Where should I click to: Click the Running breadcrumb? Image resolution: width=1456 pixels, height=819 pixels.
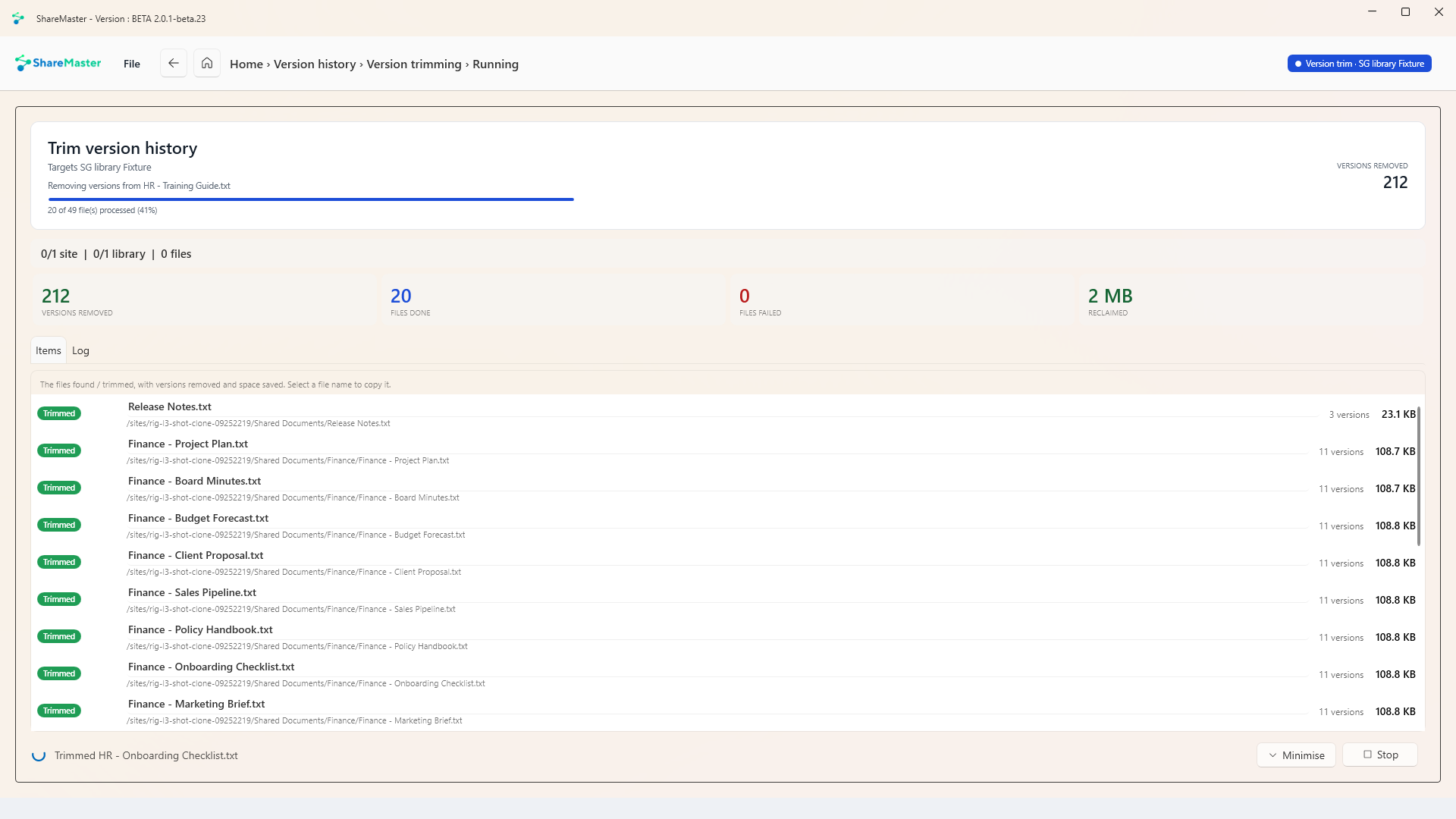click(x=495, y=64)
